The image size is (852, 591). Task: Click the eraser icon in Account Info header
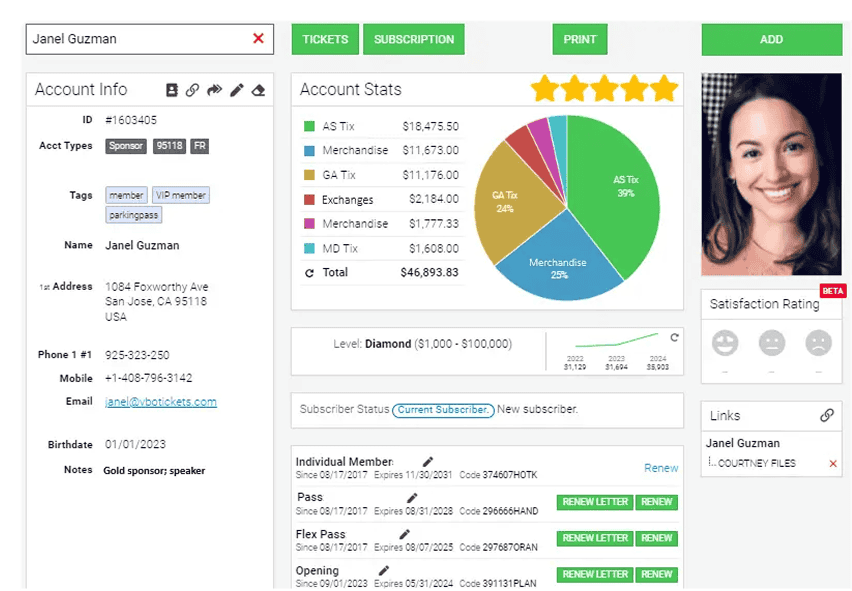tap(258, 90)
